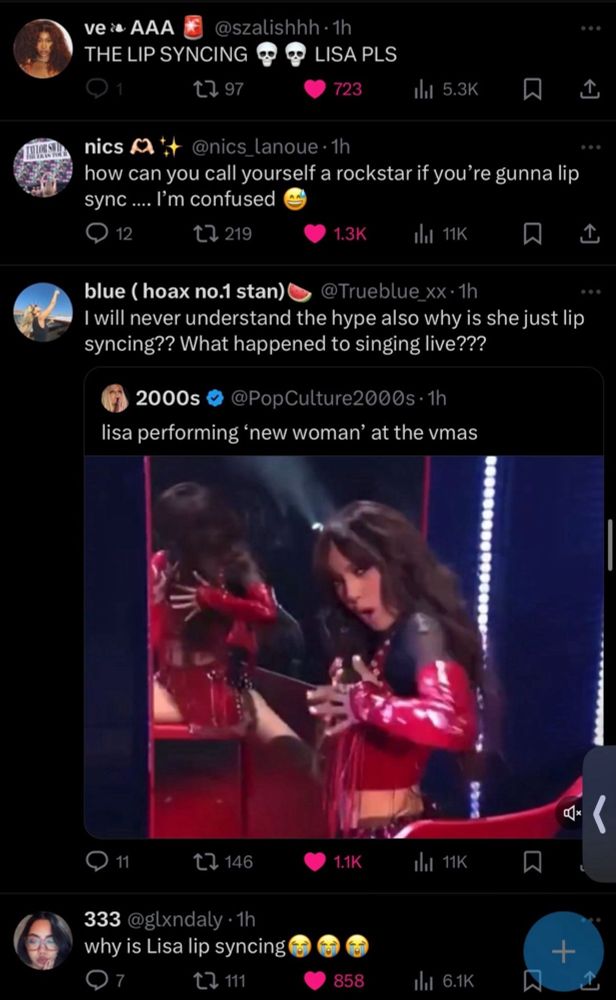Viewport: 616px width, 1000px height.
Task: Unmute the embedded VMAs video
Action: tap(571, 812)
